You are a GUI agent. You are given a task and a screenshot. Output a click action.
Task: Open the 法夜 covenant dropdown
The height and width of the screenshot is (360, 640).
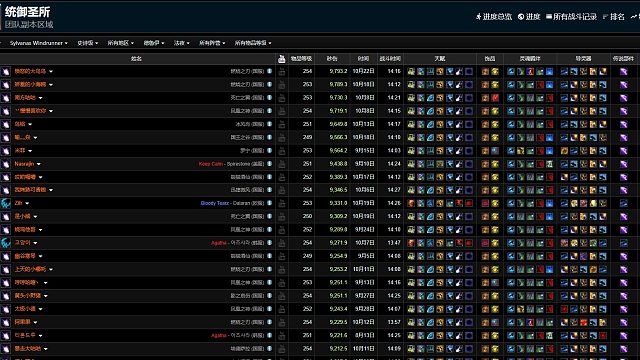pos(181,43)
